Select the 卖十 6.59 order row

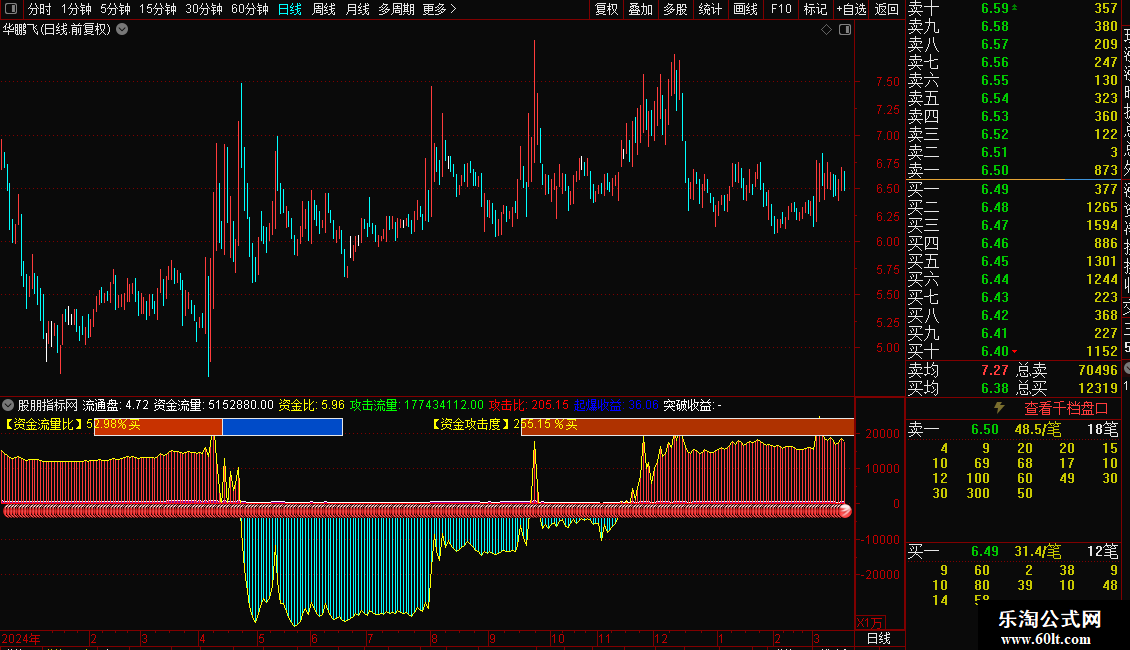(x=1013, y=9)
